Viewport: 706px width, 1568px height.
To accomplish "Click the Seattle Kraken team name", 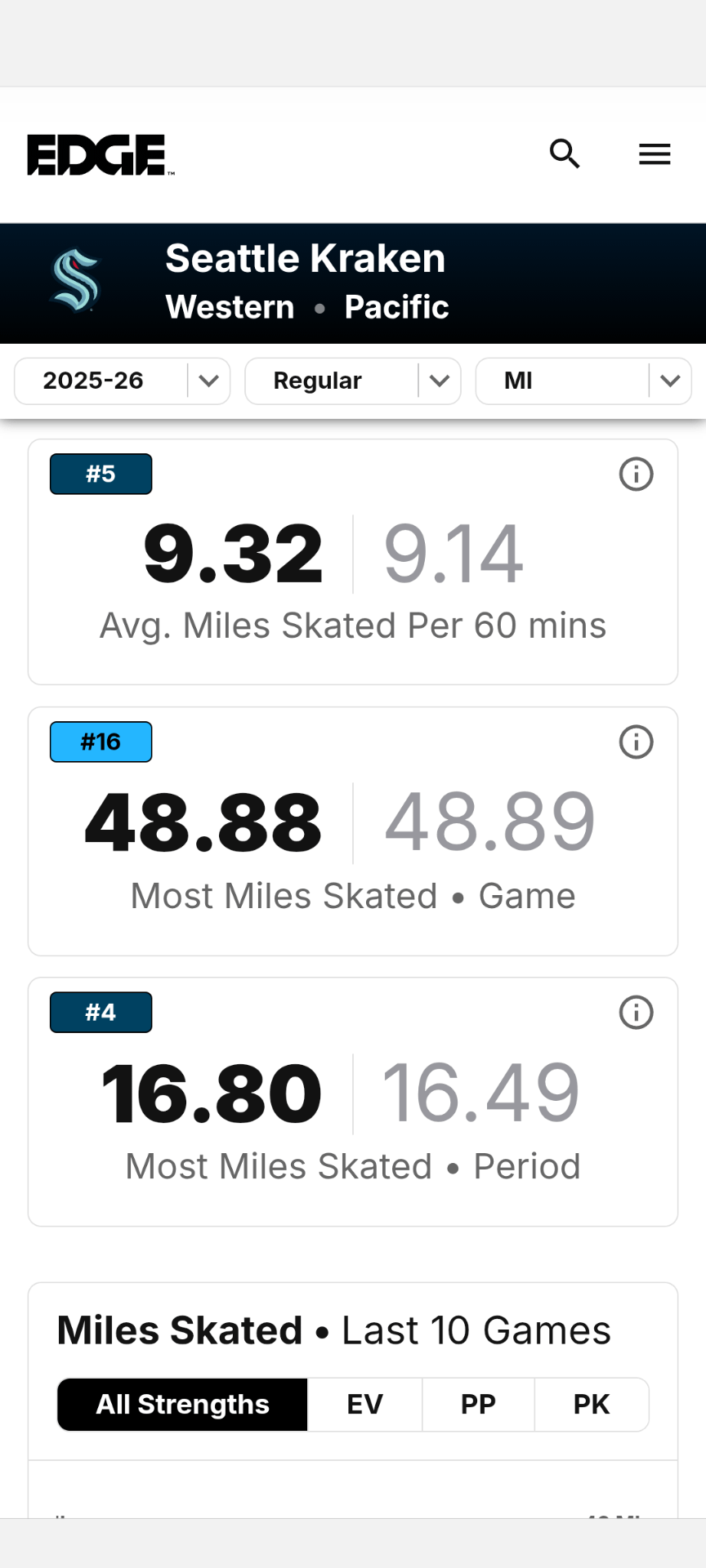I will tap(305, 259).
